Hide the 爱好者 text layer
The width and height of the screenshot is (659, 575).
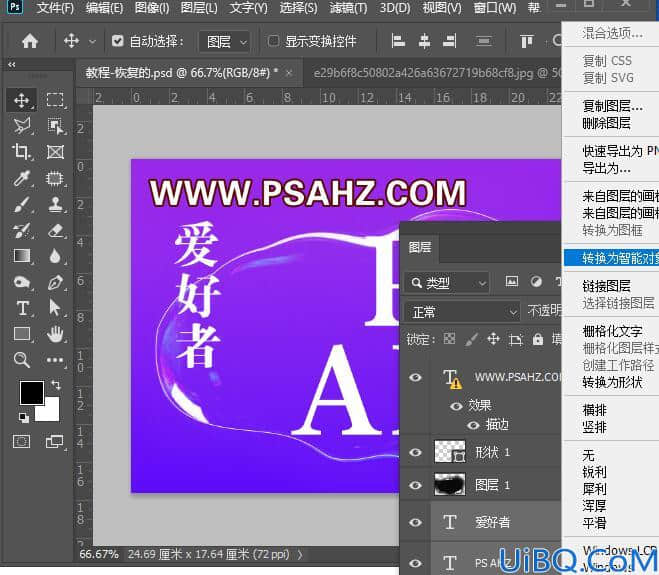[x=416, y=522]
